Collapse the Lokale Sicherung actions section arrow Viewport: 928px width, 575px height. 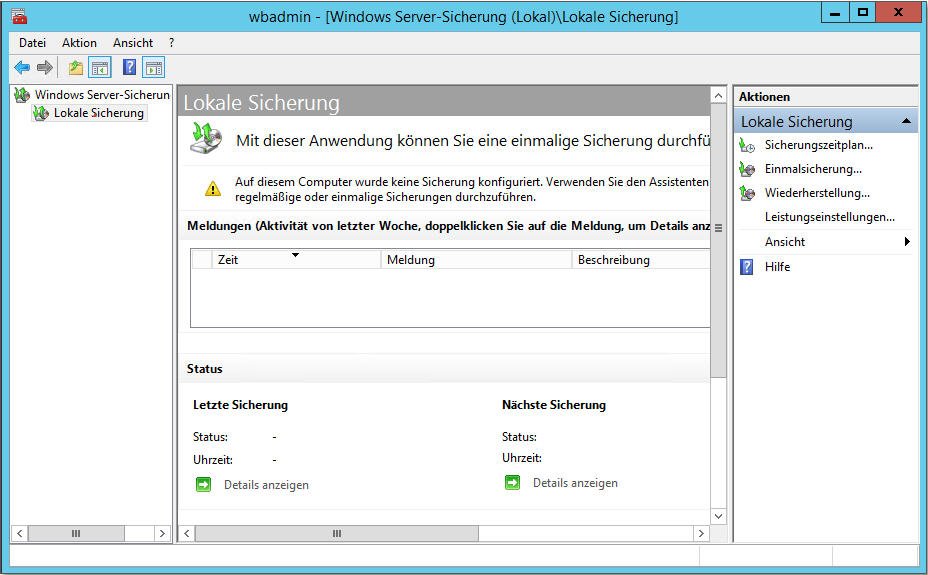tap(906, 121)
